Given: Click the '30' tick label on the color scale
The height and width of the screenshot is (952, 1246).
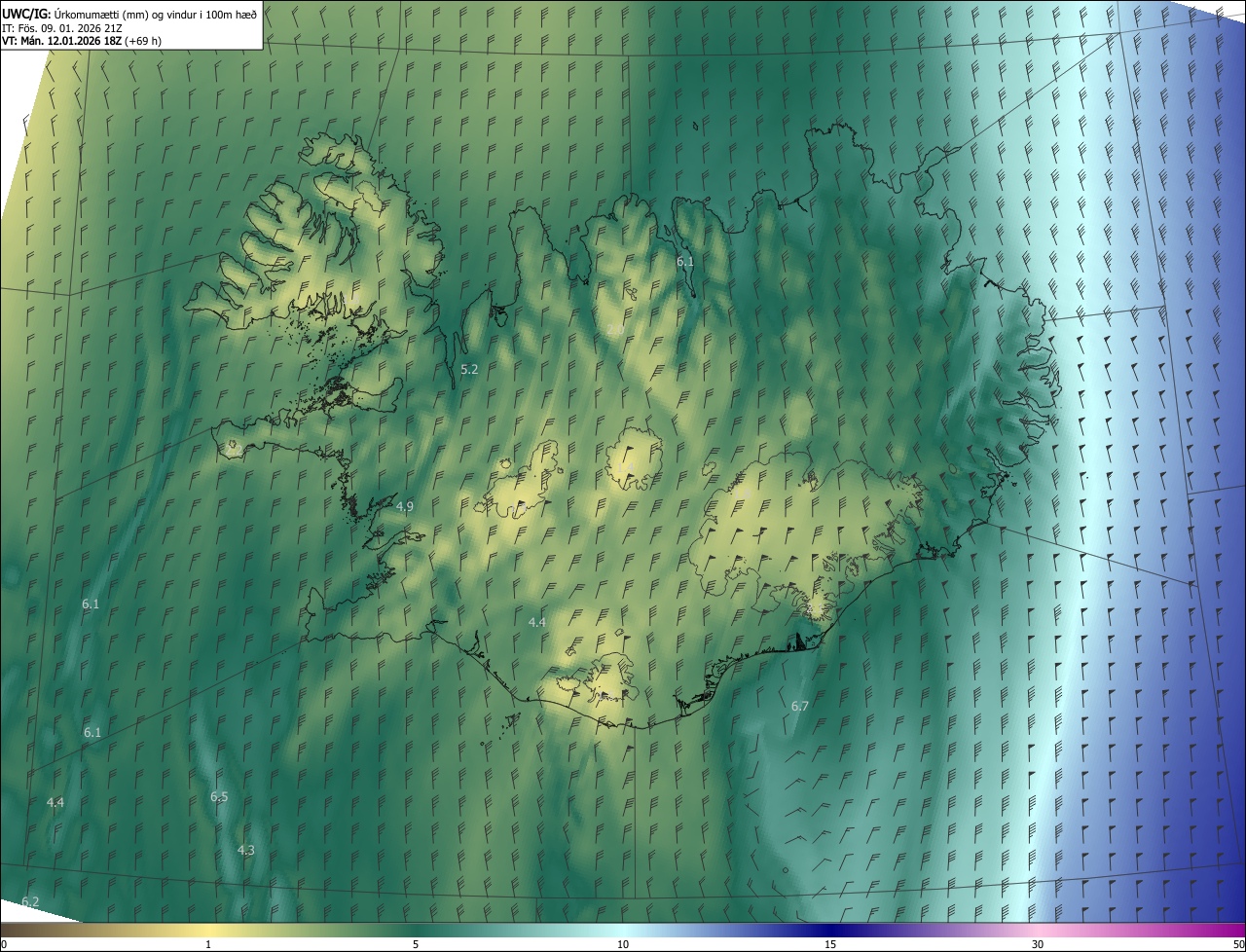Looking at the screenshot, I should click(x=1038, y=944).
